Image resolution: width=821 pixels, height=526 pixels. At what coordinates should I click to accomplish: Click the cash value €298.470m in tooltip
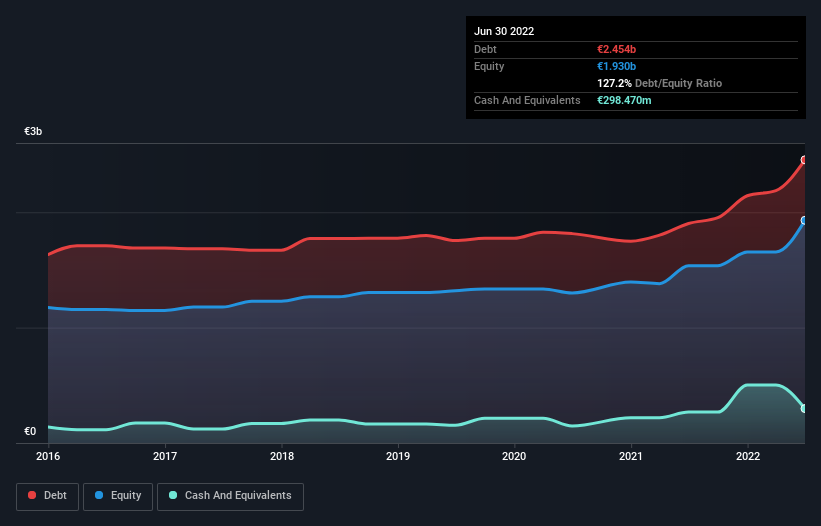pyautogui.click(x=624, y=100)
